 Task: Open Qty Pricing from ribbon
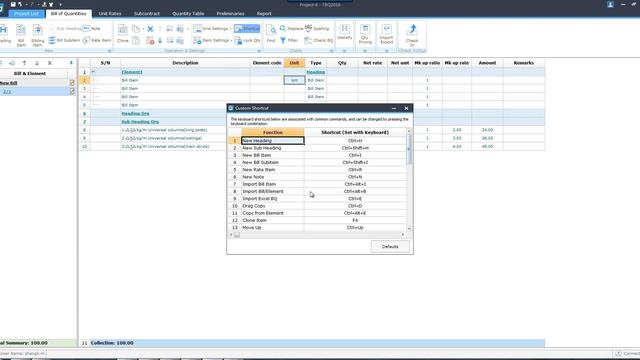click(x=365, y=34)
